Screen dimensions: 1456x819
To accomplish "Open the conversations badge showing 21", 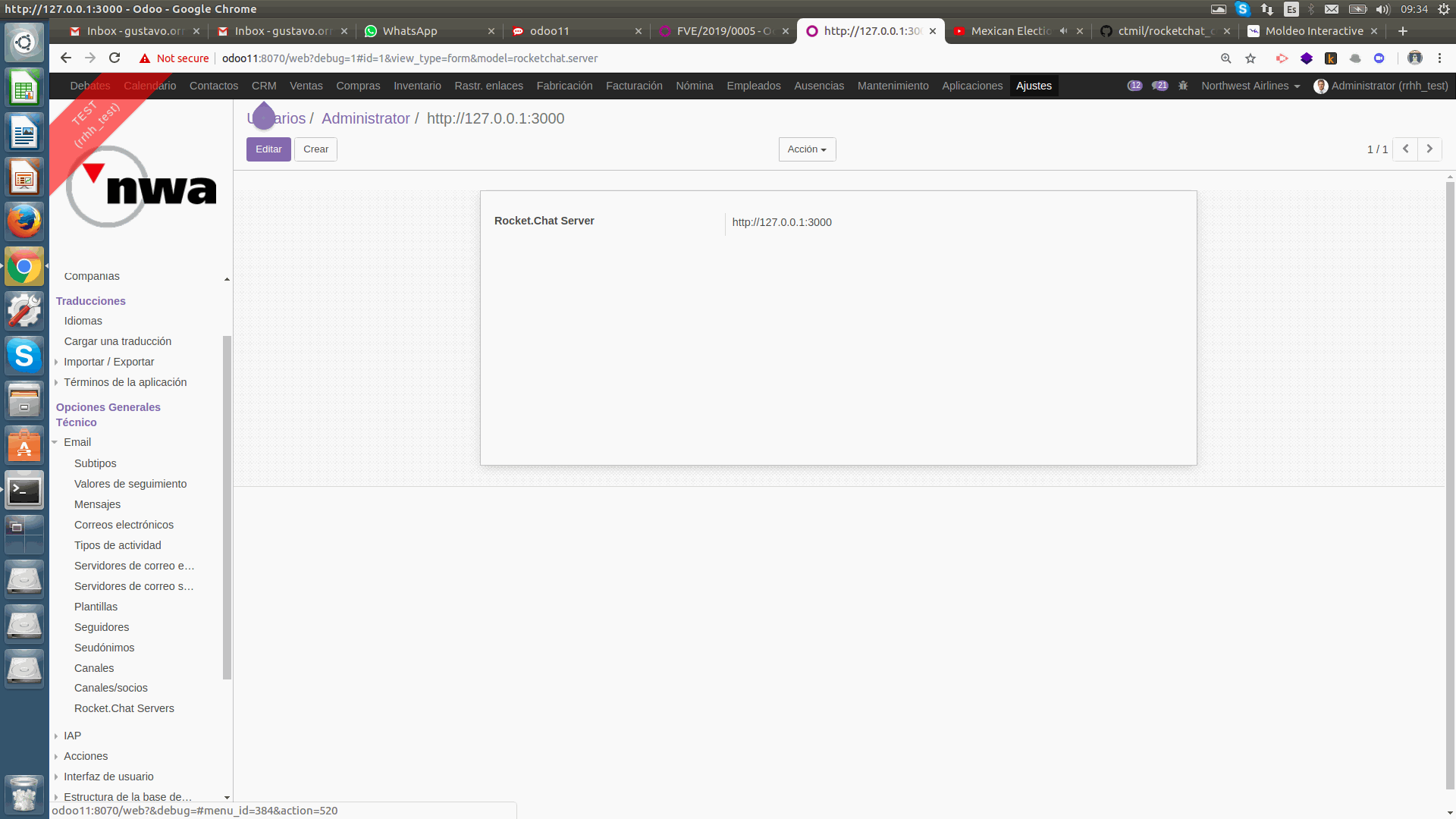I will coord(1159,86).
